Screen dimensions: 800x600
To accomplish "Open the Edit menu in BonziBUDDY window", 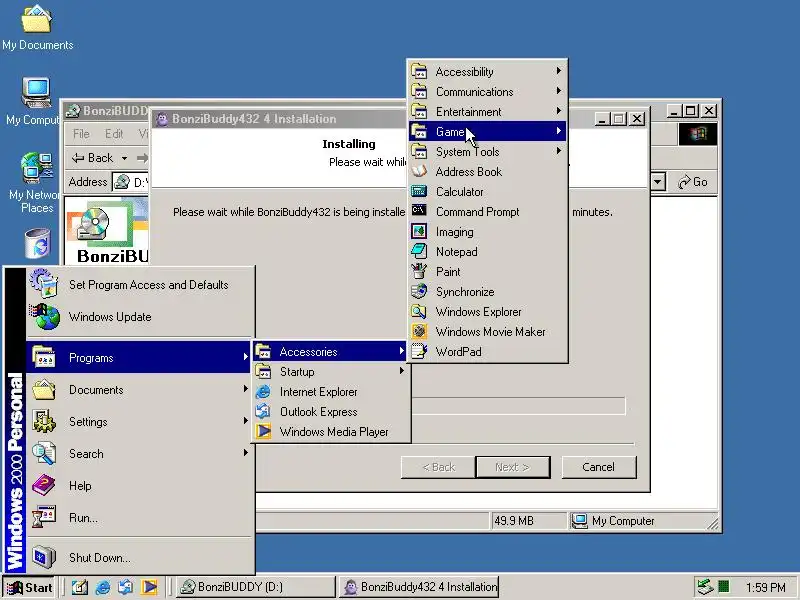I will [x=114, y=134].
